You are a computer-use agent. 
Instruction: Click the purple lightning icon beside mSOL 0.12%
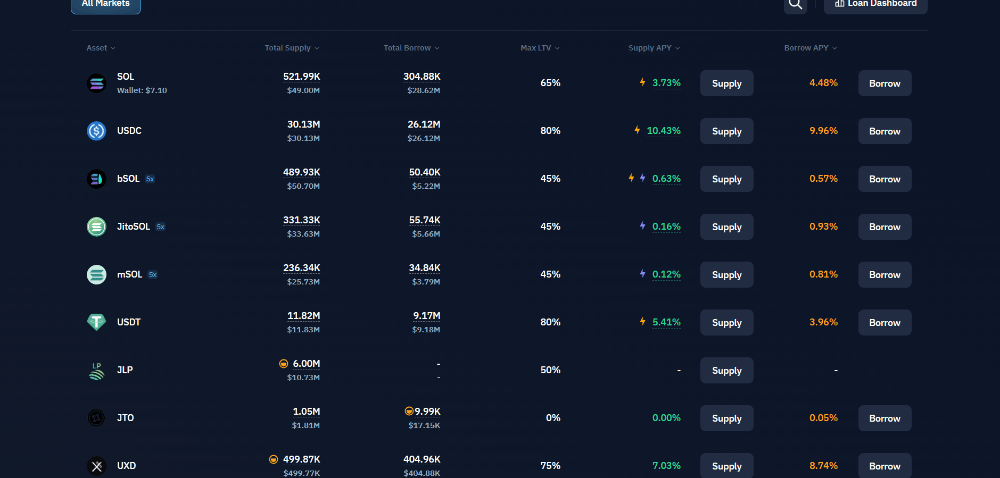click(643, 273)
